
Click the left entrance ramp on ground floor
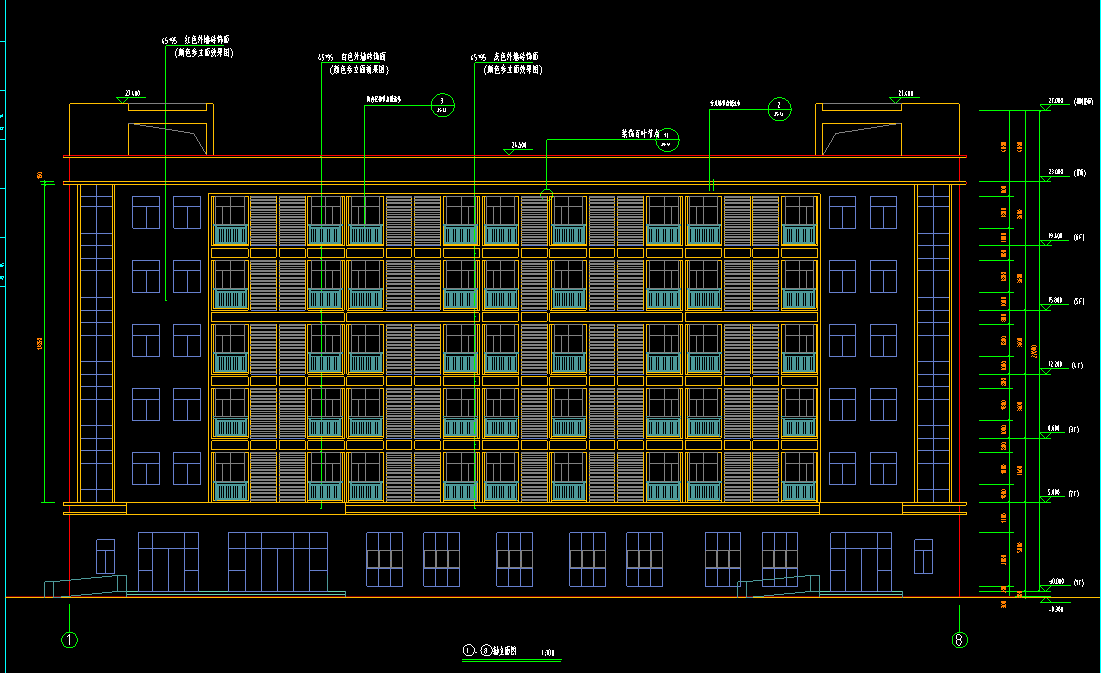click(x=85, y=587)
